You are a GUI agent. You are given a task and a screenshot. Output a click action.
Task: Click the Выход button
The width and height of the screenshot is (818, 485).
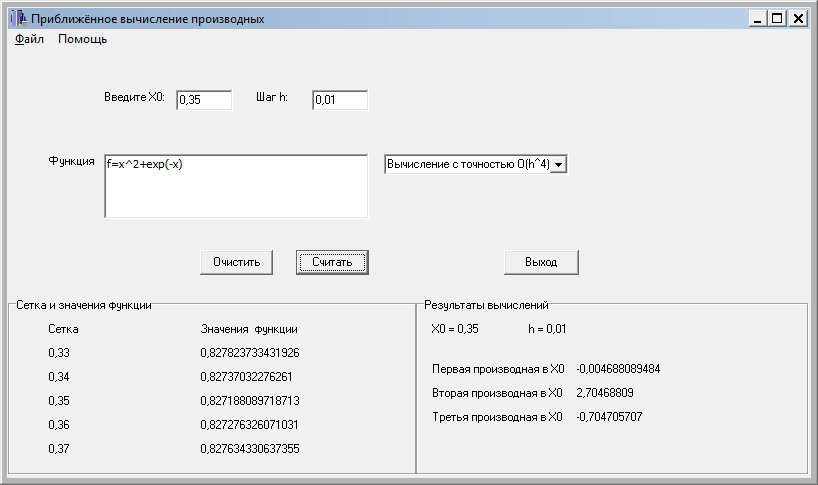coord(541,262)
